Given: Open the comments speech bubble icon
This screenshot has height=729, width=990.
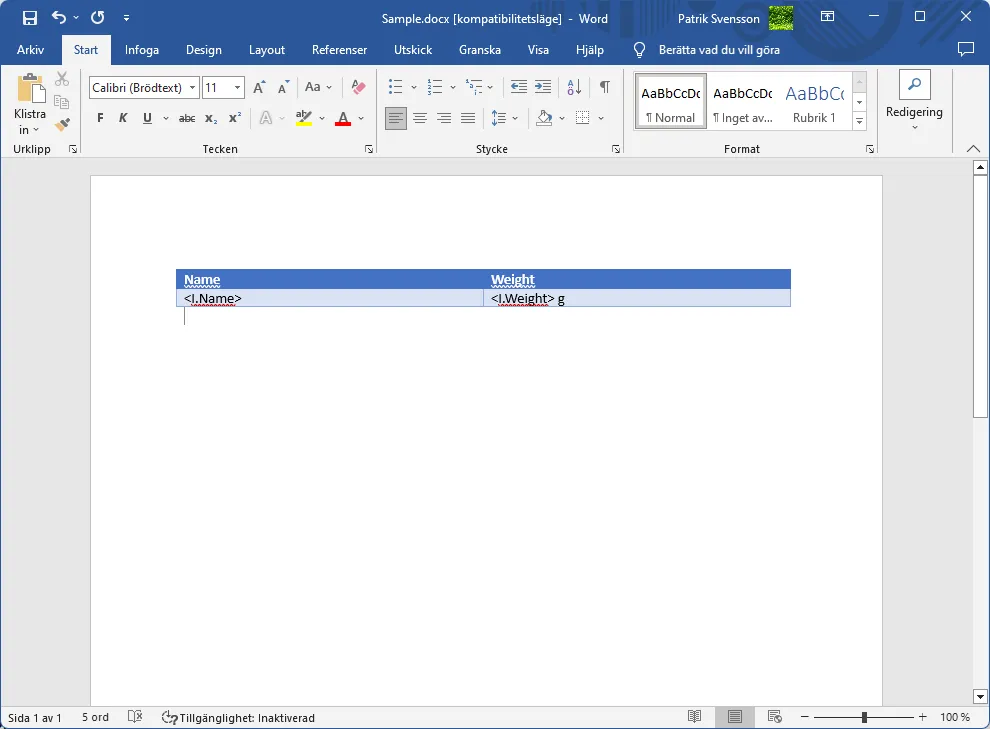Looking at the screenshot, I should tap(965, 49).
